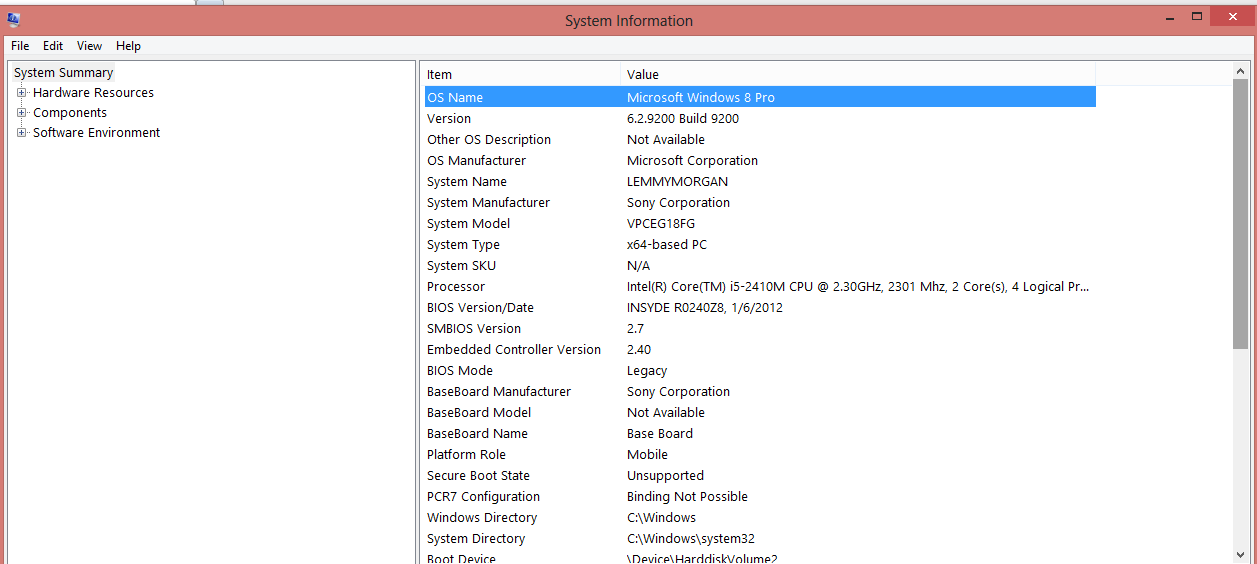Click the Intel Core i5-2410M processor value
This screenshot has width=1257, height=564.
[x=858, y=286]
